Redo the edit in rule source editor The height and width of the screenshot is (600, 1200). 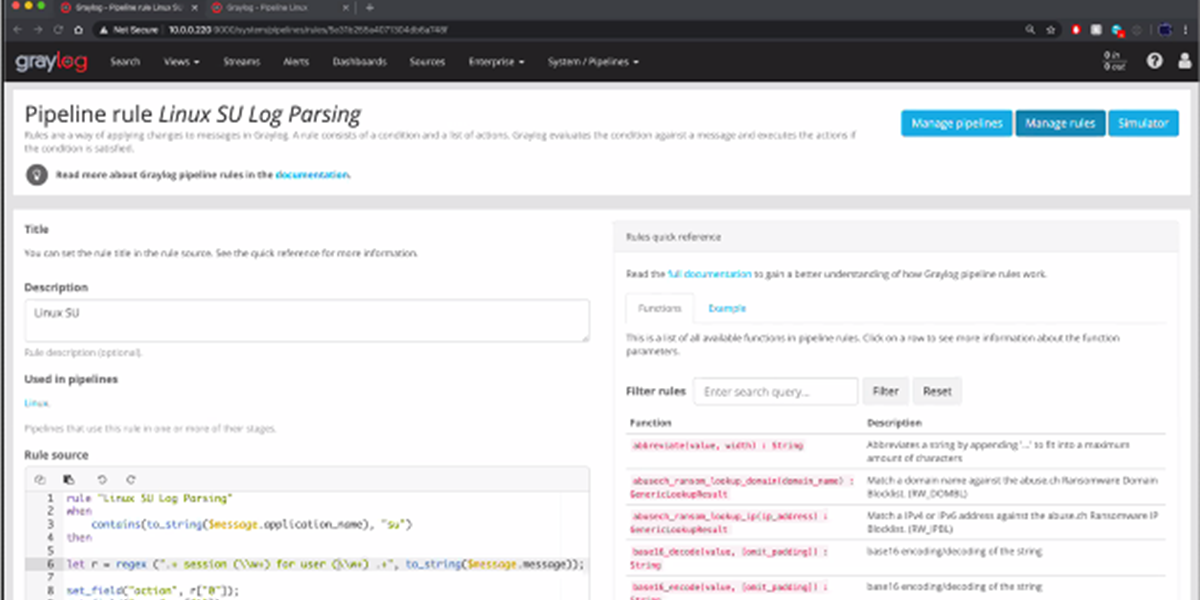pyautogui.click(x=130, y=480)
